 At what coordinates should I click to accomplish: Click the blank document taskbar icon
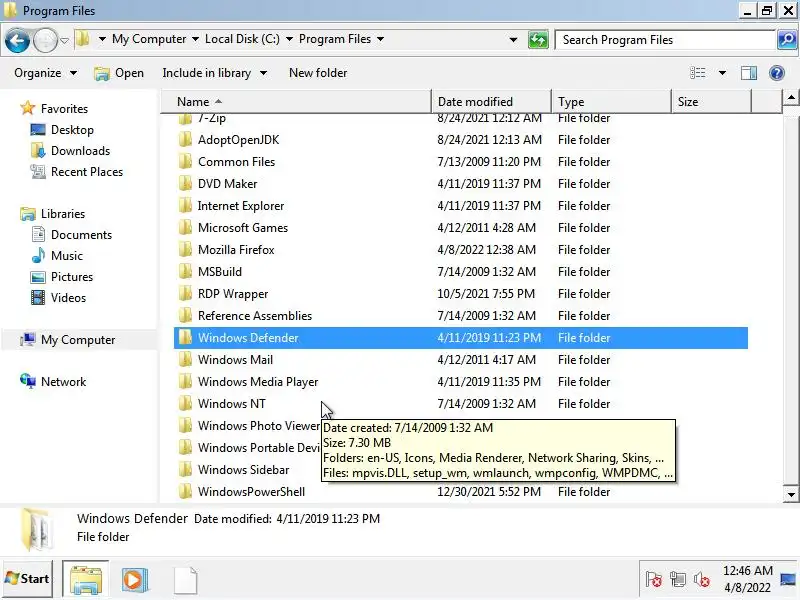(x=185, y=580)
